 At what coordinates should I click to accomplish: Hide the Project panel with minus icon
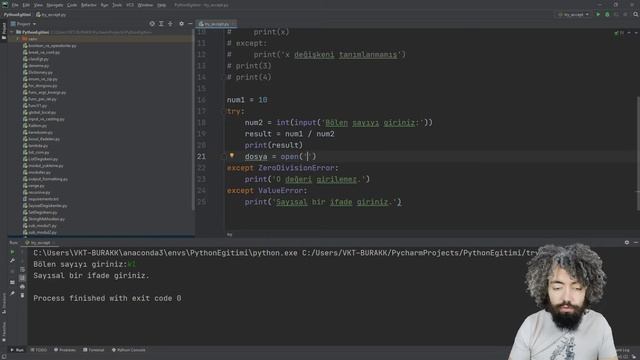click(x=190, y=24)
